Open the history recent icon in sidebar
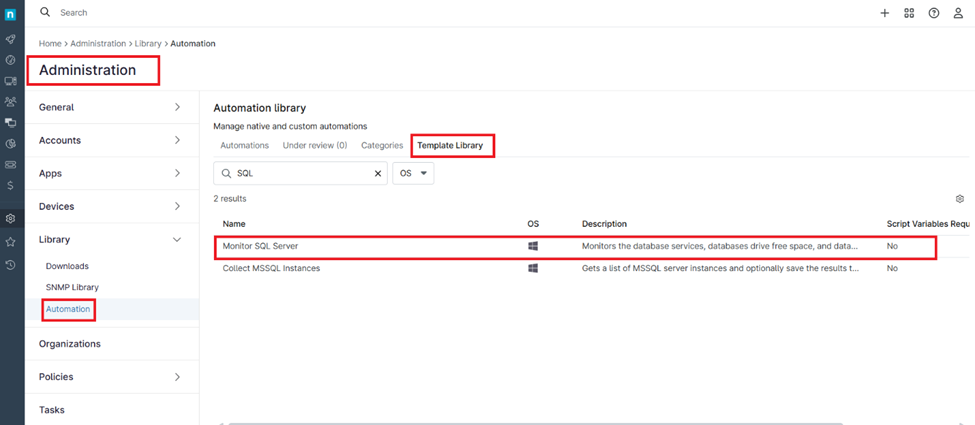Image resolution: width=975 pixels, height=425 pixels. [11, 264]
